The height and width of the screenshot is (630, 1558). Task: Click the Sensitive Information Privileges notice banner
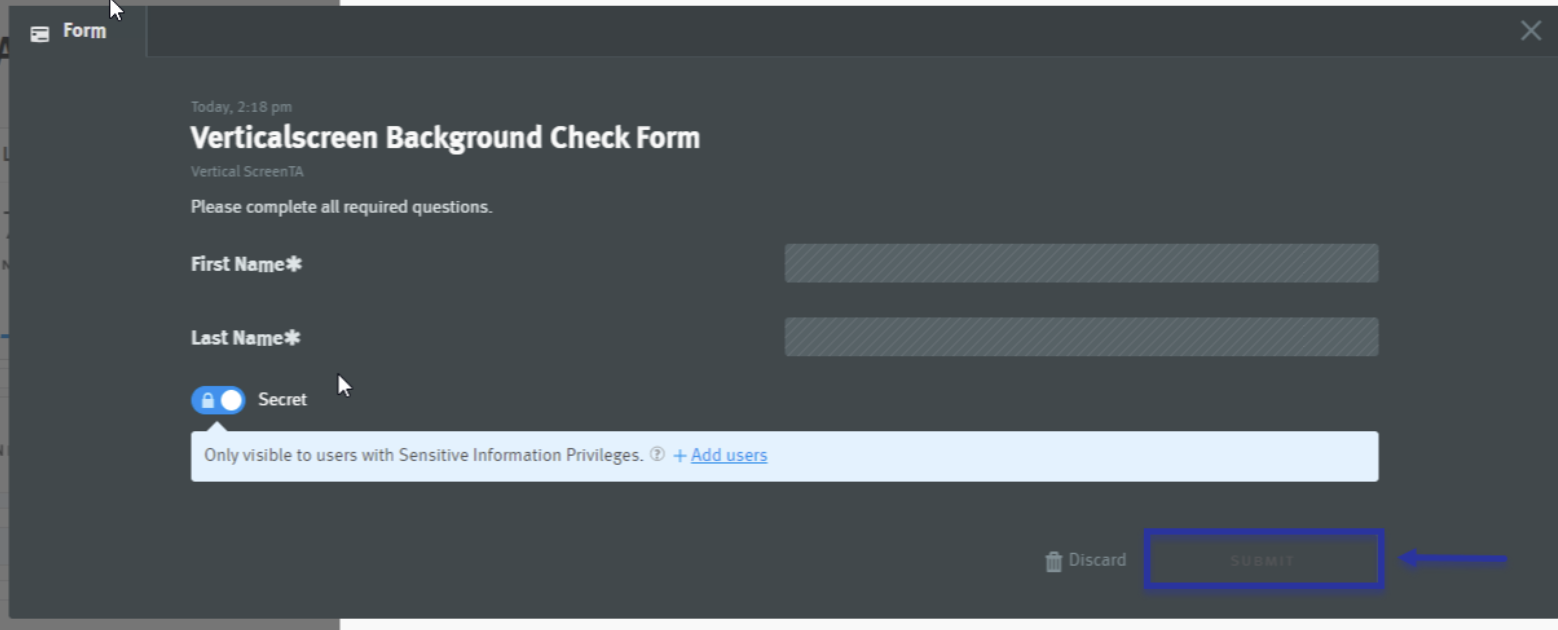(x=1000, y=456)
